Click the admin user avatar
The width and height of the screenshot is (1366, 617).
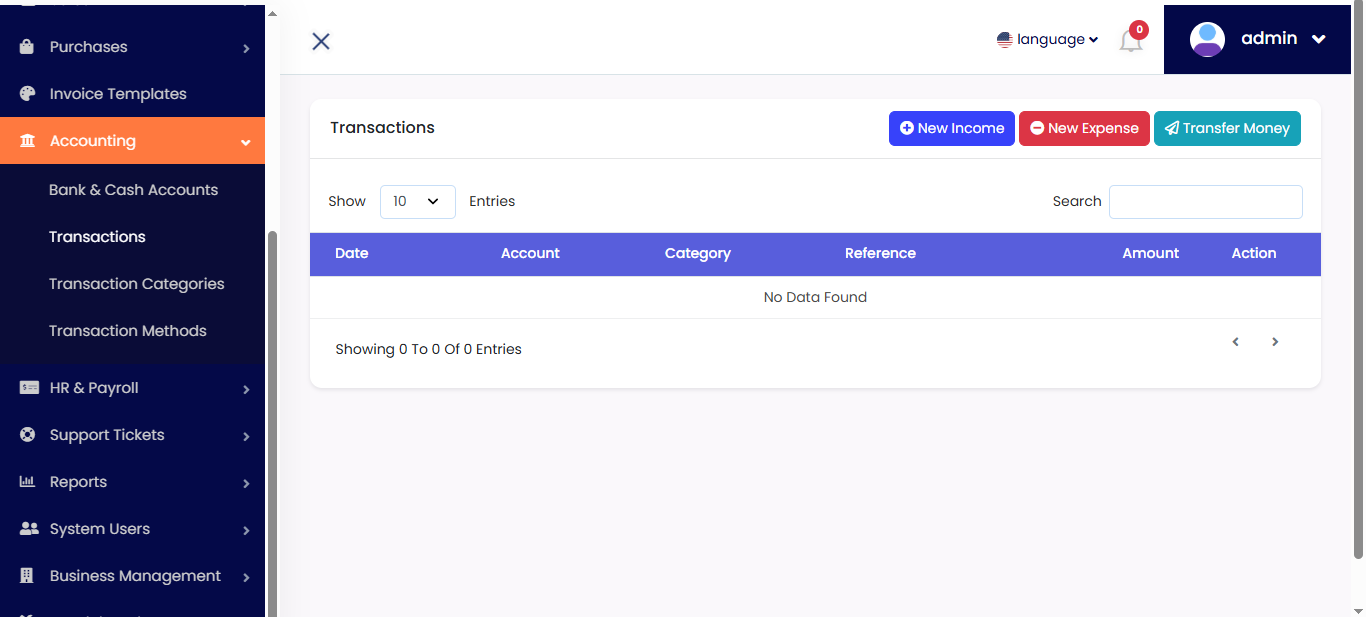(1207, 39)
